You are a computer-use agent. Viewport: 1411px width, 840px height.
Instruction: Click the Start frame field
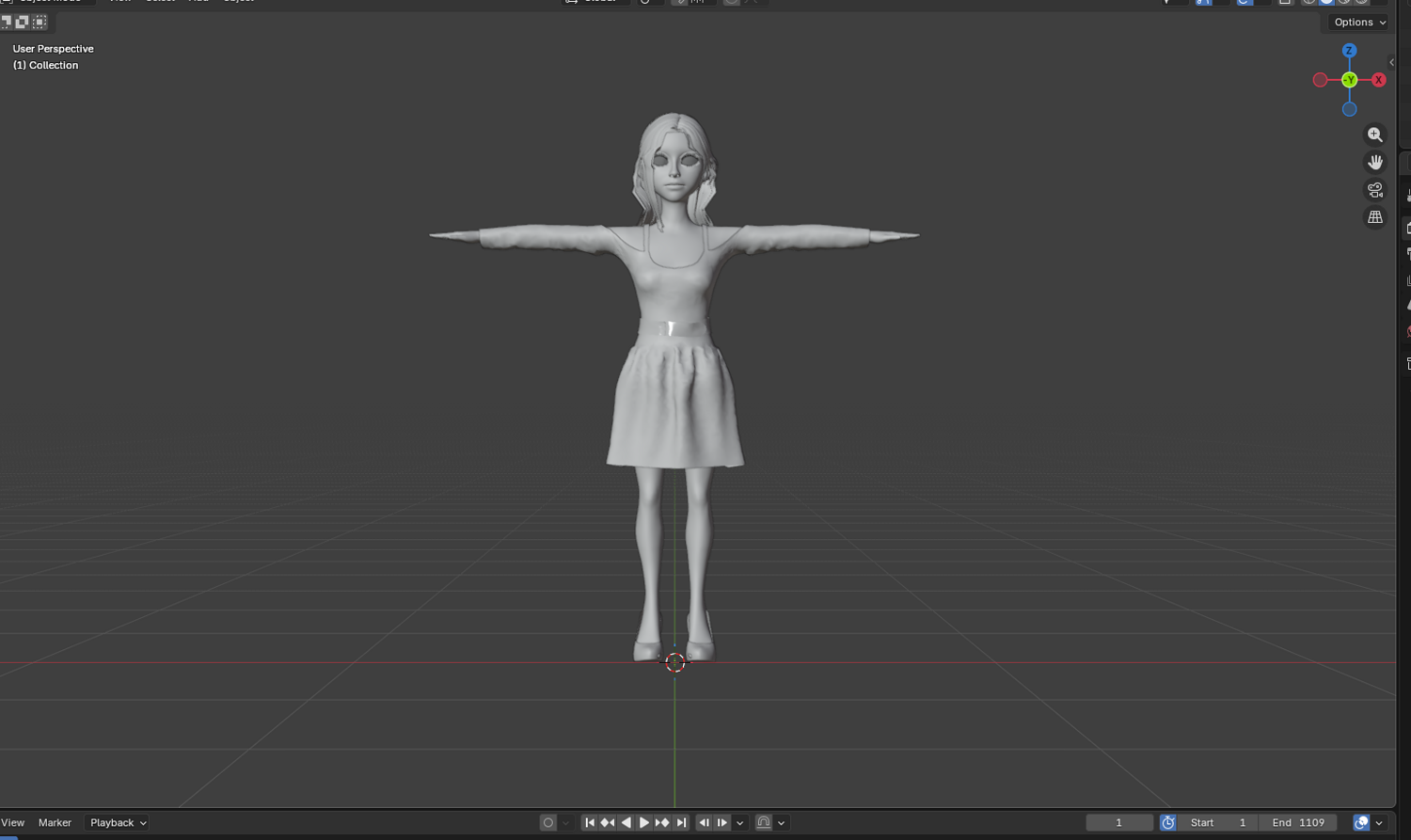click(1218, 823)
